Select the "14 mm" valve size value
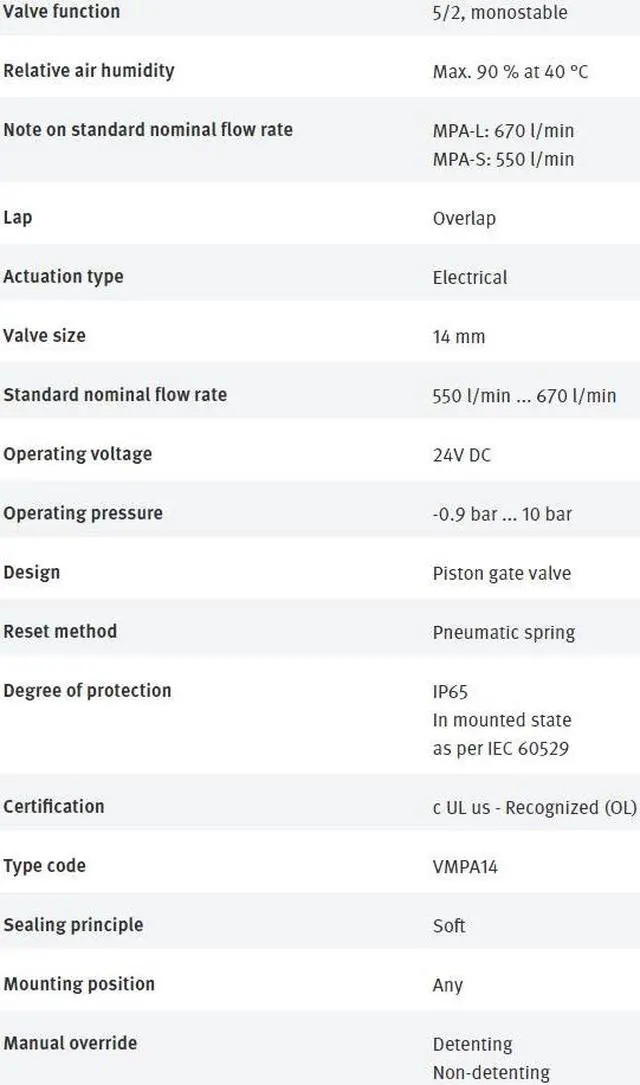 458,337
